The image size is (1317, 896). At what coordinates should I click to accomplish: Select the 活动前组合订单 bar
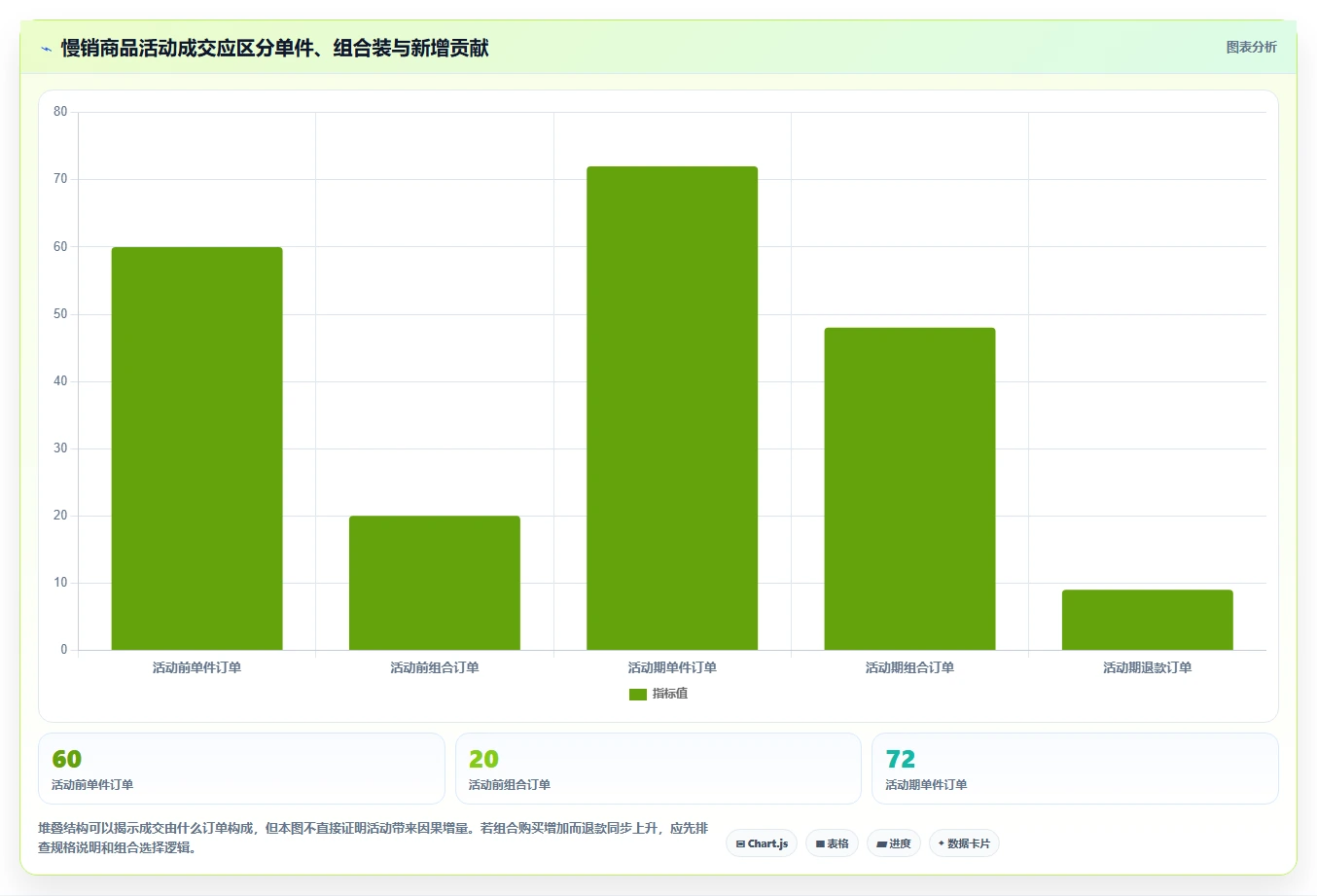[435, 583]
